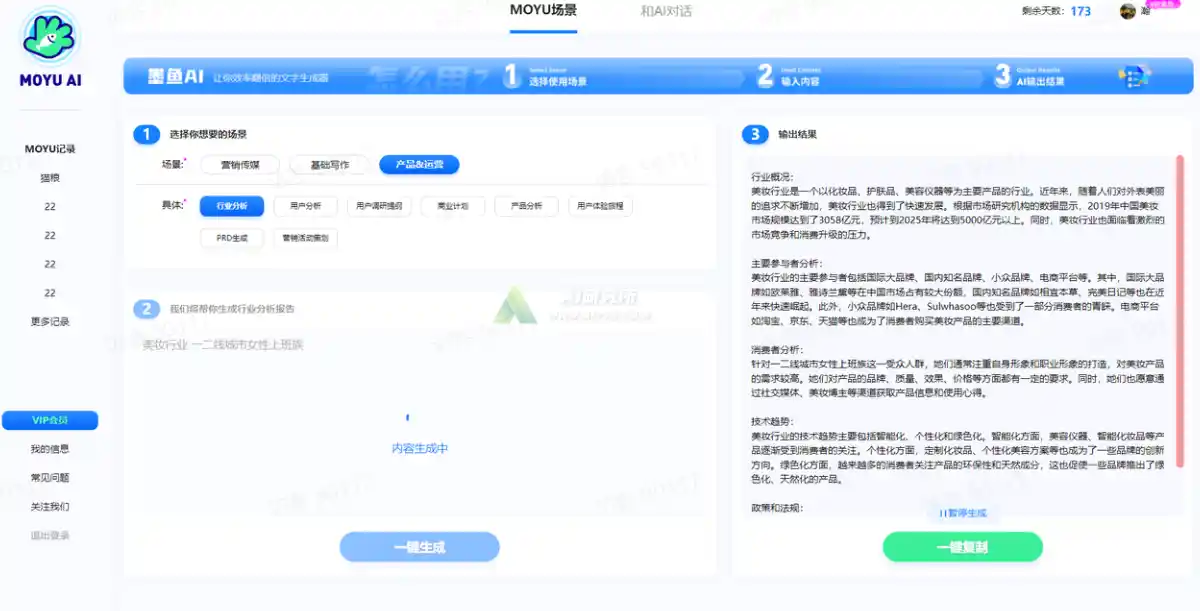Choose the PRD生成 option
The image size is (1200, 611).
pos(232,238)
